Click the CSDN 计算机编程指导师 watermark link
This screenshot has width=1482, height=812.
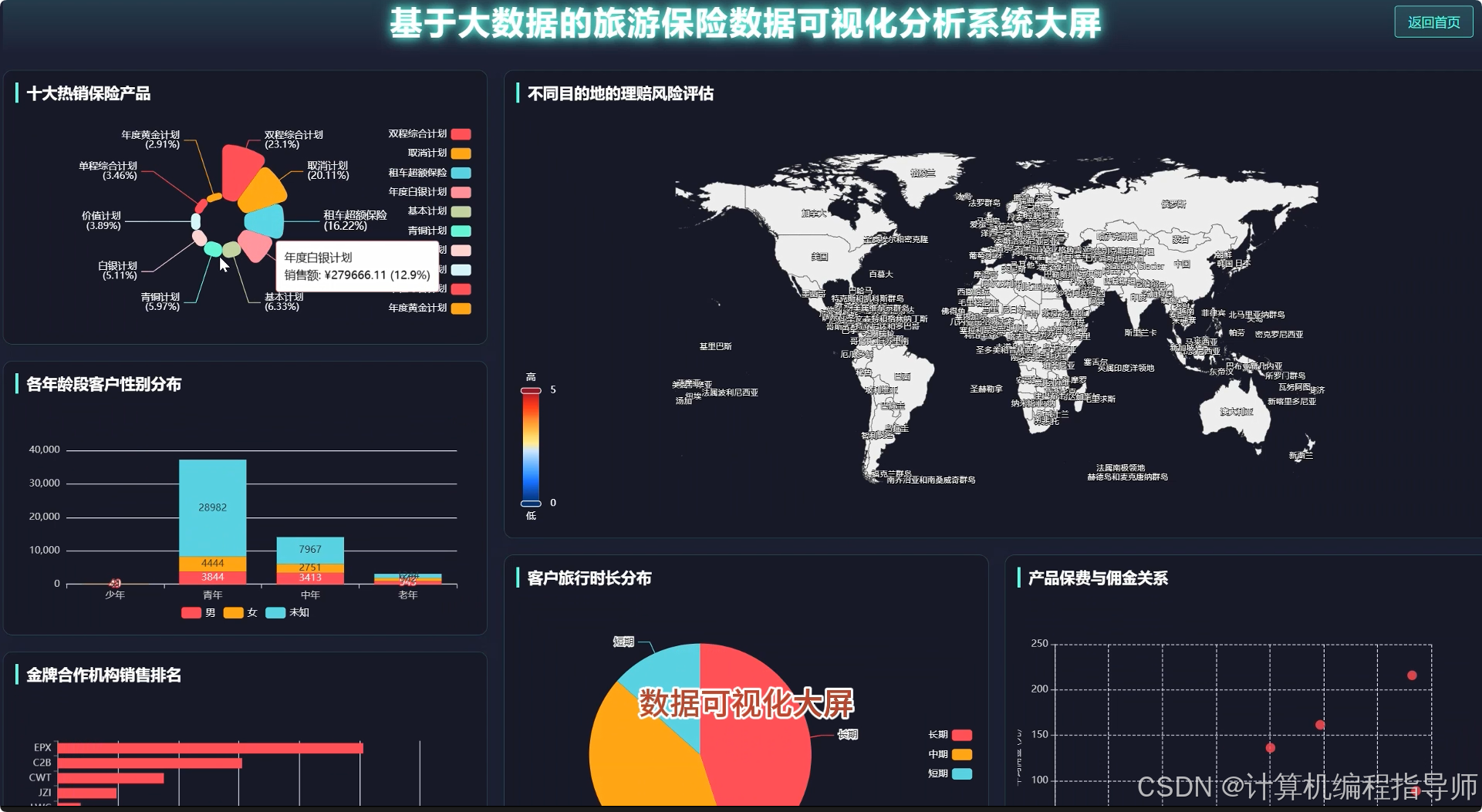[x=1302, y=789]
